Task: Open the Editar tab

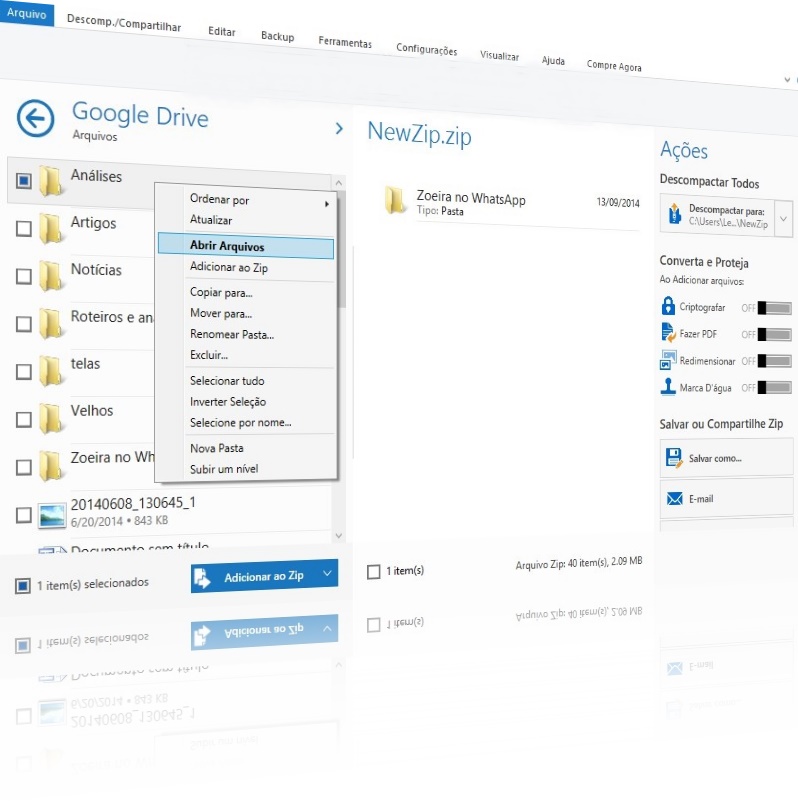Action: point(222,31)
